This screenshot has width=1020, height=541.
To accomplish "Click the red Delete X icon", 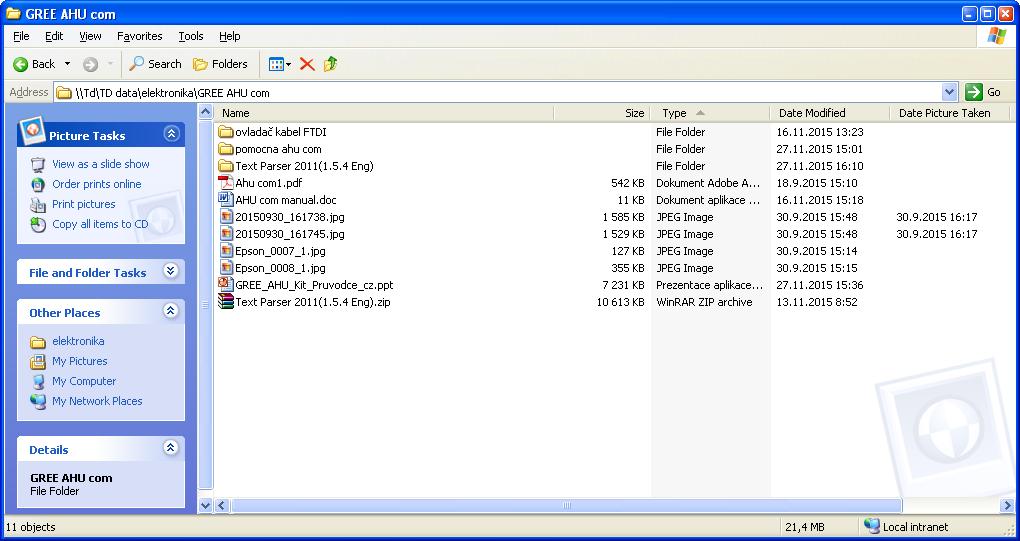I will click(x=307, y=64).
